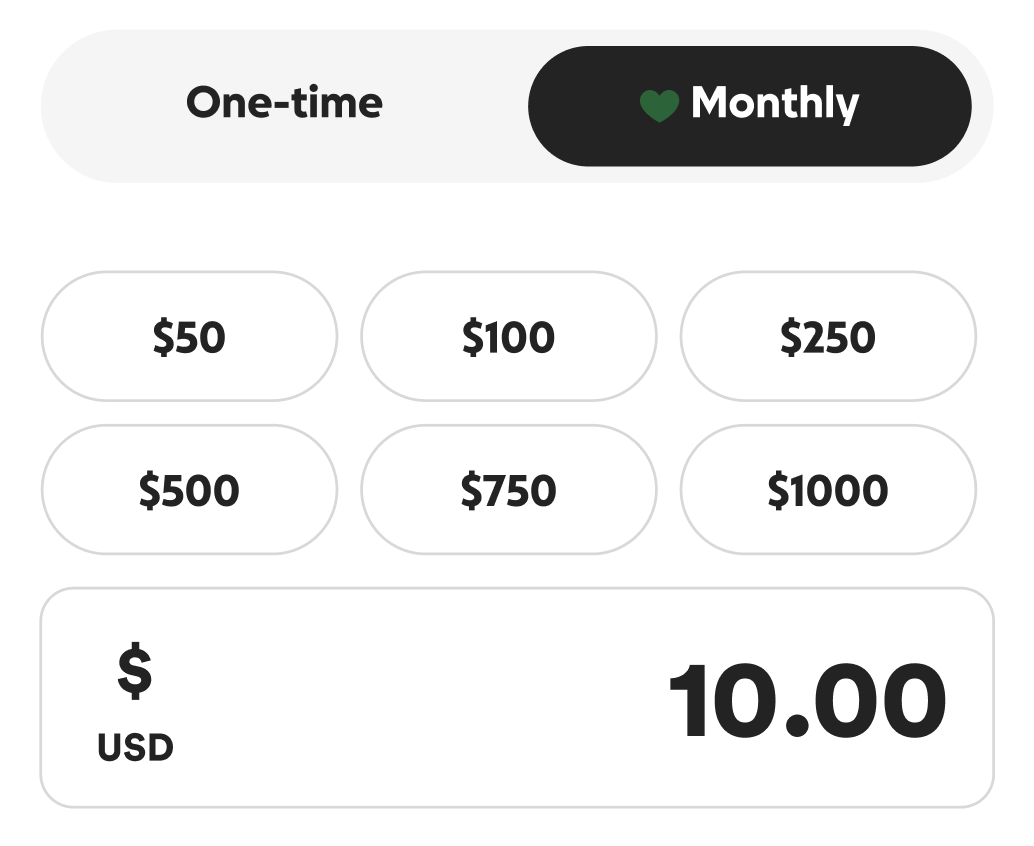The image size is (1034, 846).
Task: Click the dollar sign currency symbol
Action: tap(135, 671)
